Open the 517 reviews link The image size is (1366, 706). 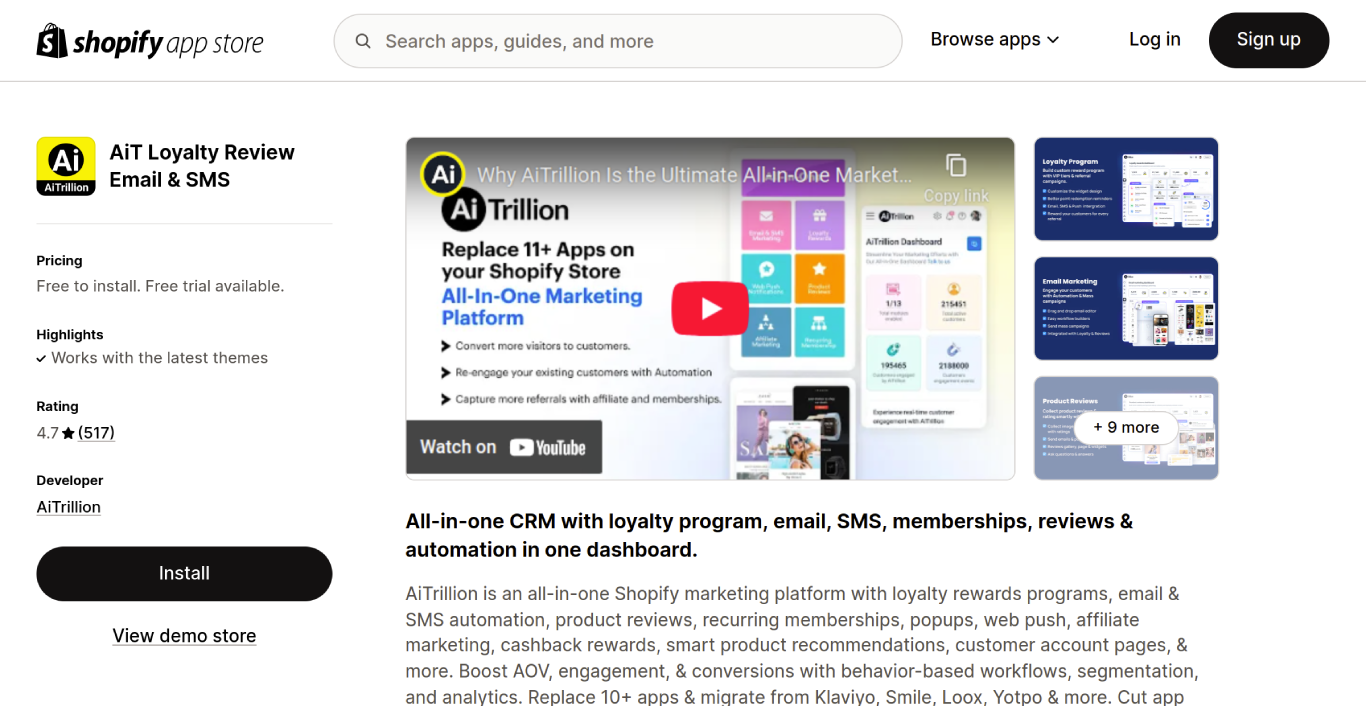[x=97, y=433]
